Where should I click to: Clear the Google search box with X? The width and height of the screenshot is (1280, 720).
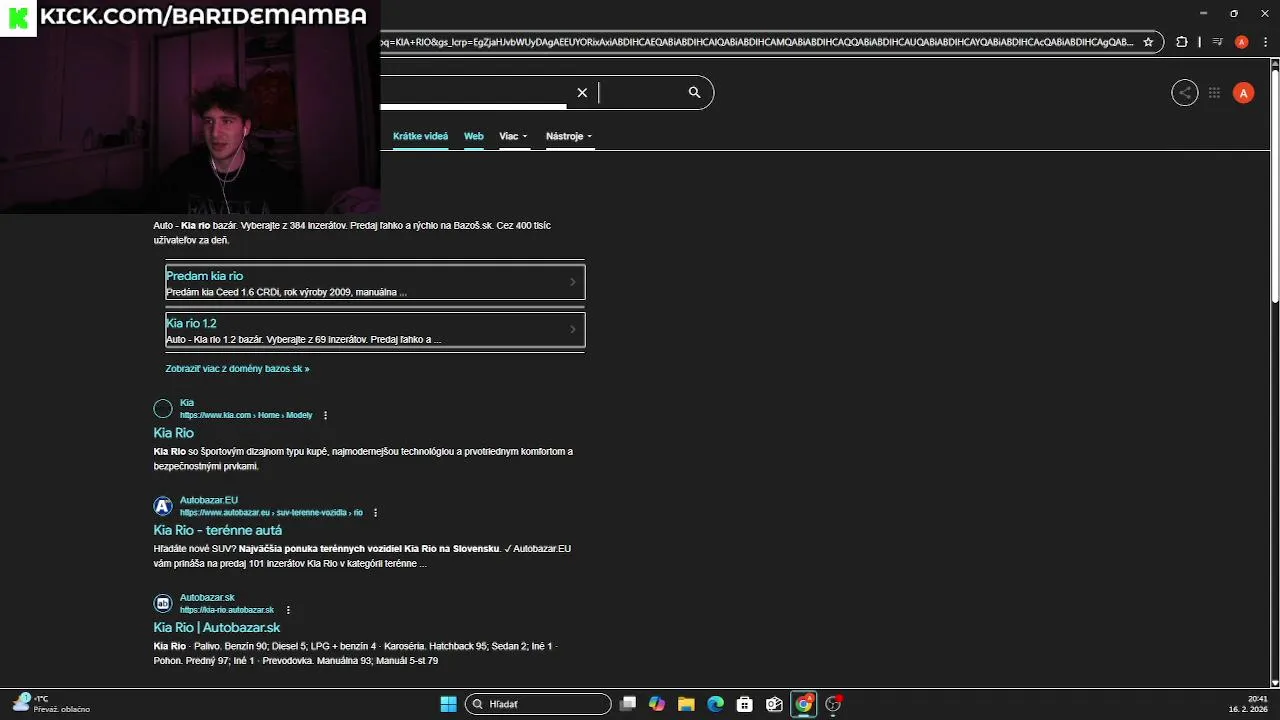click(x=582, y=92)
